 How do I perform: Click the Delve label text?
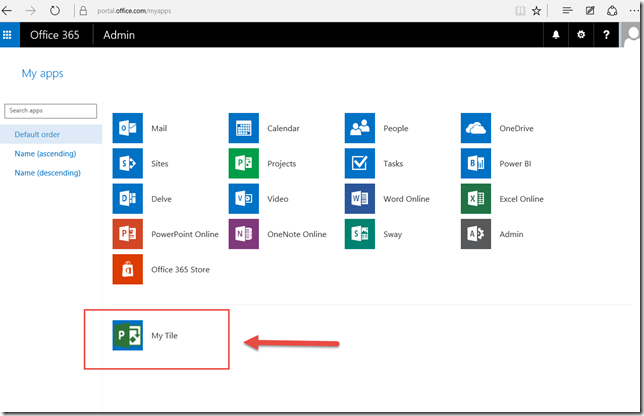(x=161, y=199)
